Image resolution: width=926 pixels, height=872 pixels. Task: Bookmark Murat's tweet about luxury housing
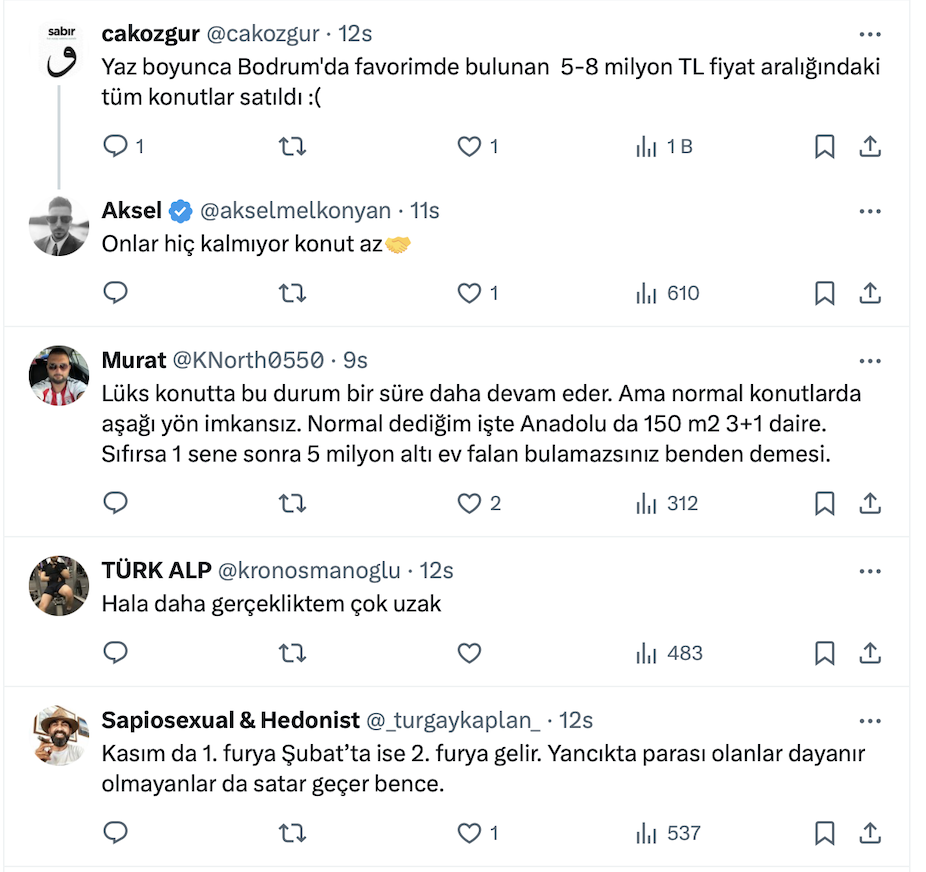coord(824,503)
